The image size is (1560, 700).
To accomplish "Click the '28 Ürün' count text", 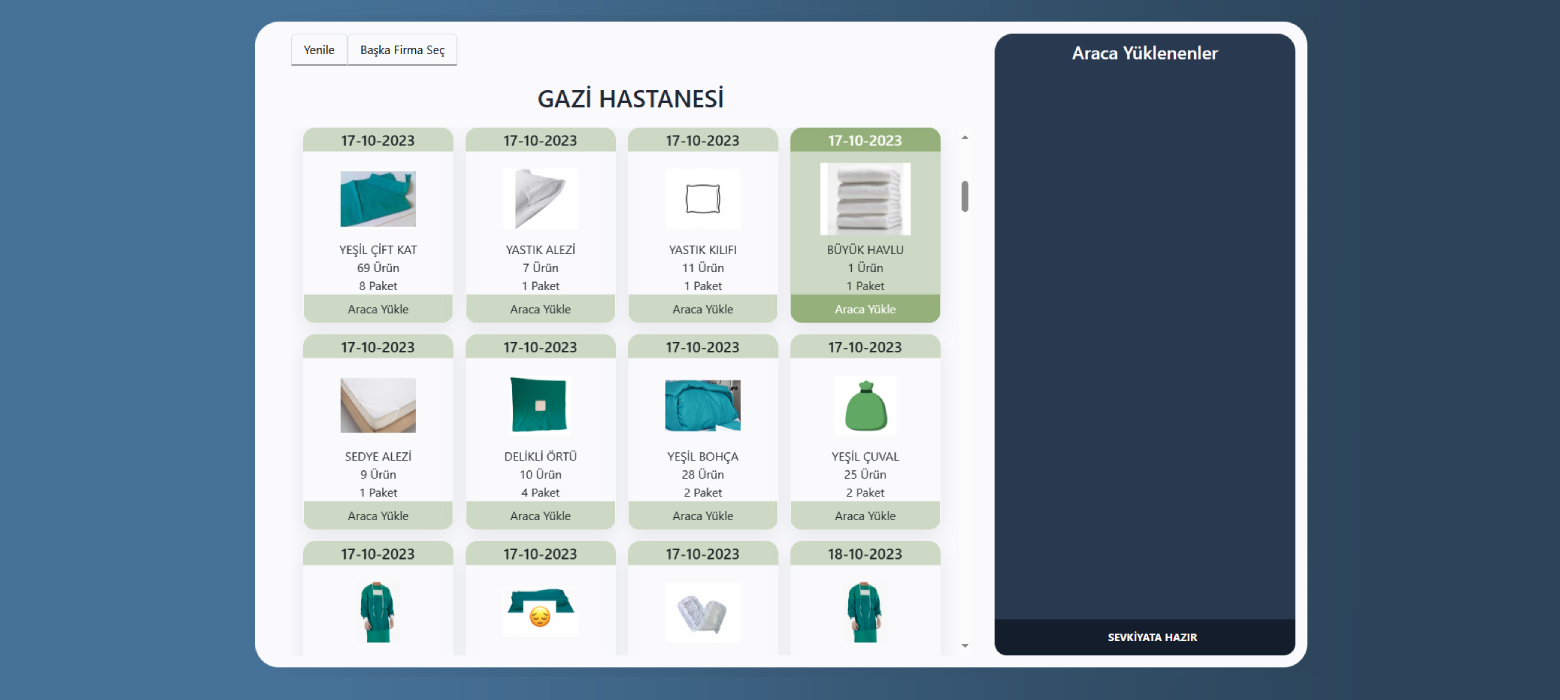I will pos(703,475).
